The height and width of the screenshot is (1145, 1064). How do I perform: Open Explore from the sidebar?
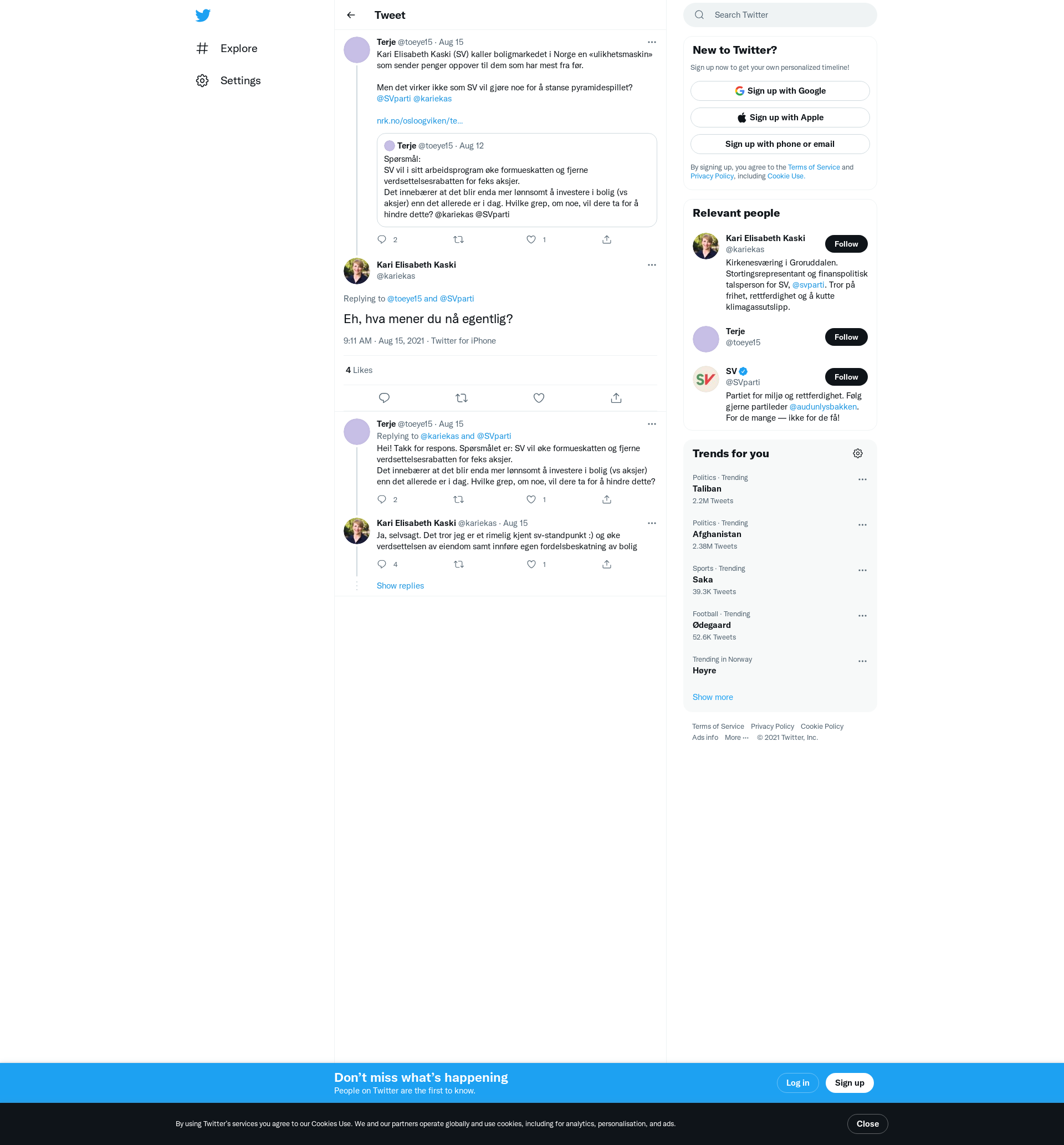pos(227,48)
